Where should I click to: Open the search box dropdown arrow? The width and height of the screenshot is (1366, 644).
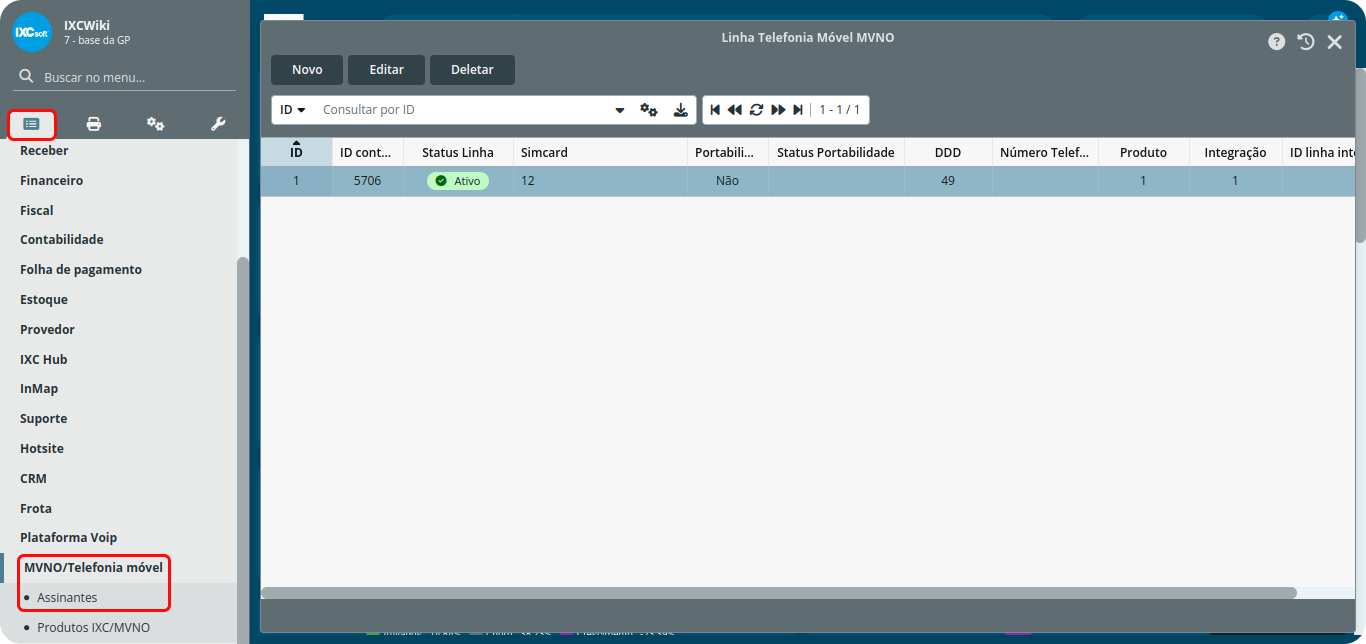click(x=619, y=110)
